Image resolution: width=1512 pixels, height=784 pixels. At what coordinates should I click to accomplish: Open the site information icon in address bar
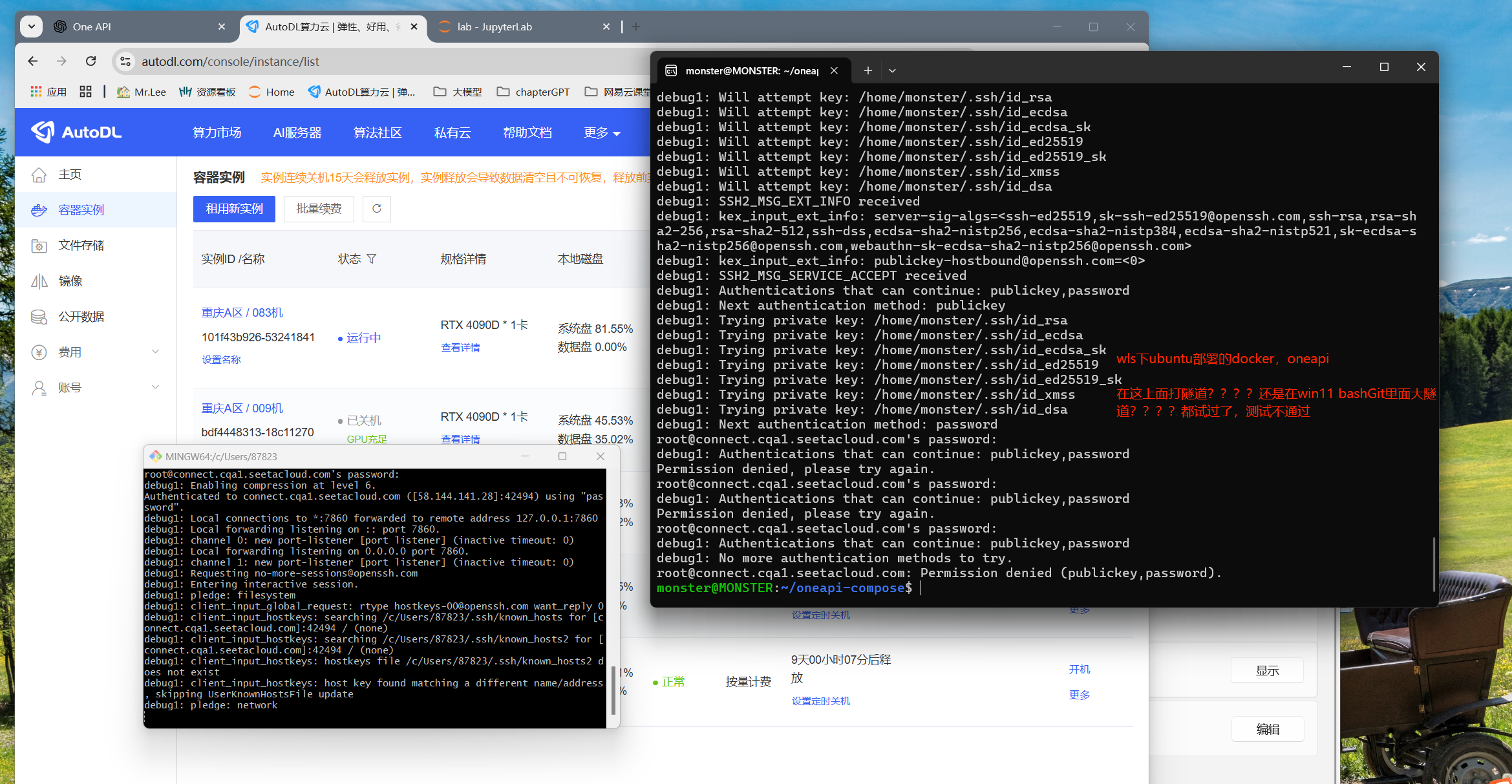(x=125, y=61)
